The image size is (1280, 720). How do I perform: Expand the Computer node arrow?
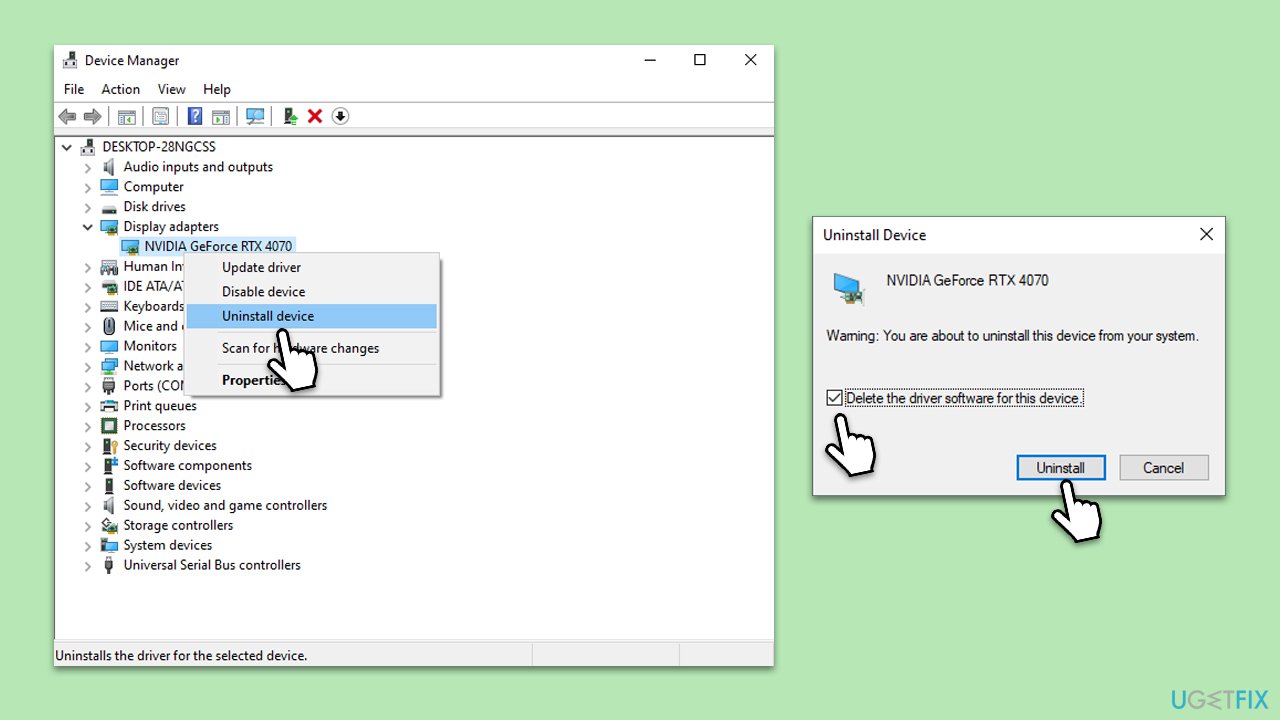[88, 187]
